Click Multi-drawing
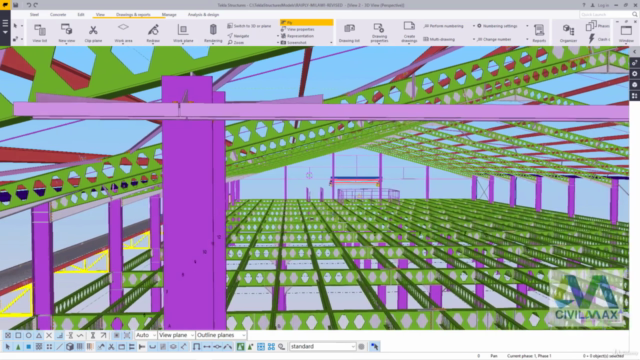Screen dimensions: 640x360 tap(439, 39)
